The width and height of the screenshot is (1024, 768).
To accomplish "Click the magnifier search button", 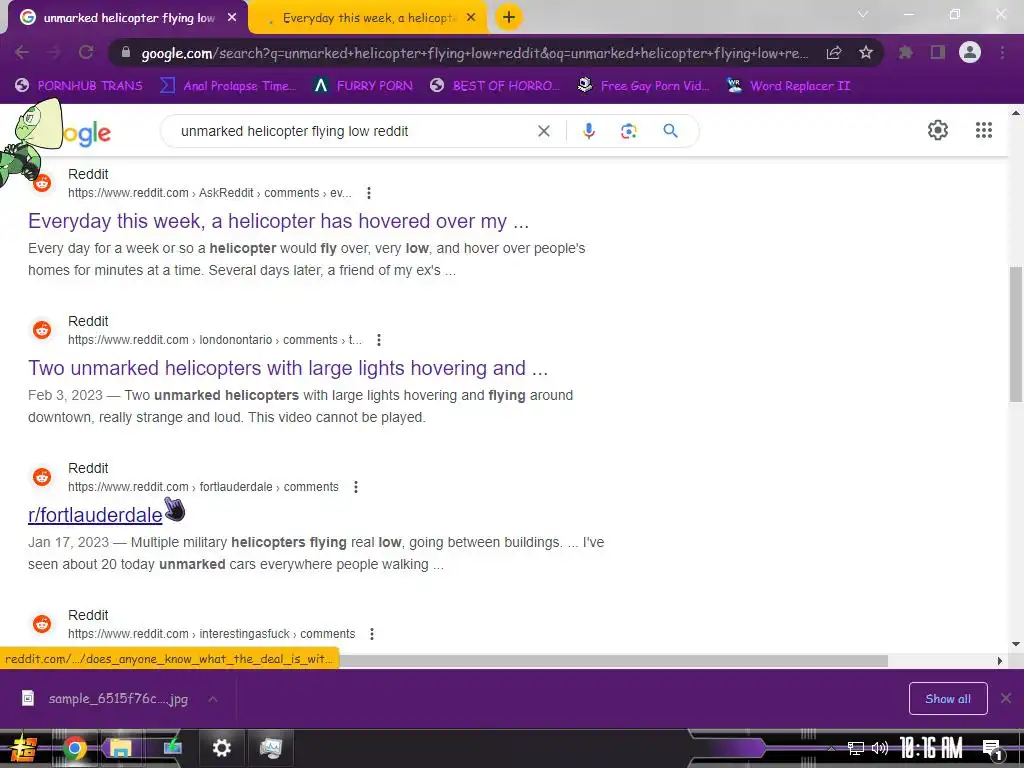I will point(670,131).
